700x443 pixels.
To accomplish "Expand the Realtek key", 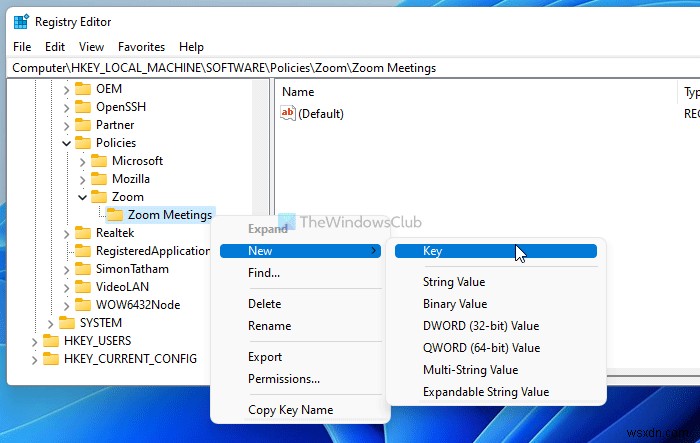I will pos(66,234).
